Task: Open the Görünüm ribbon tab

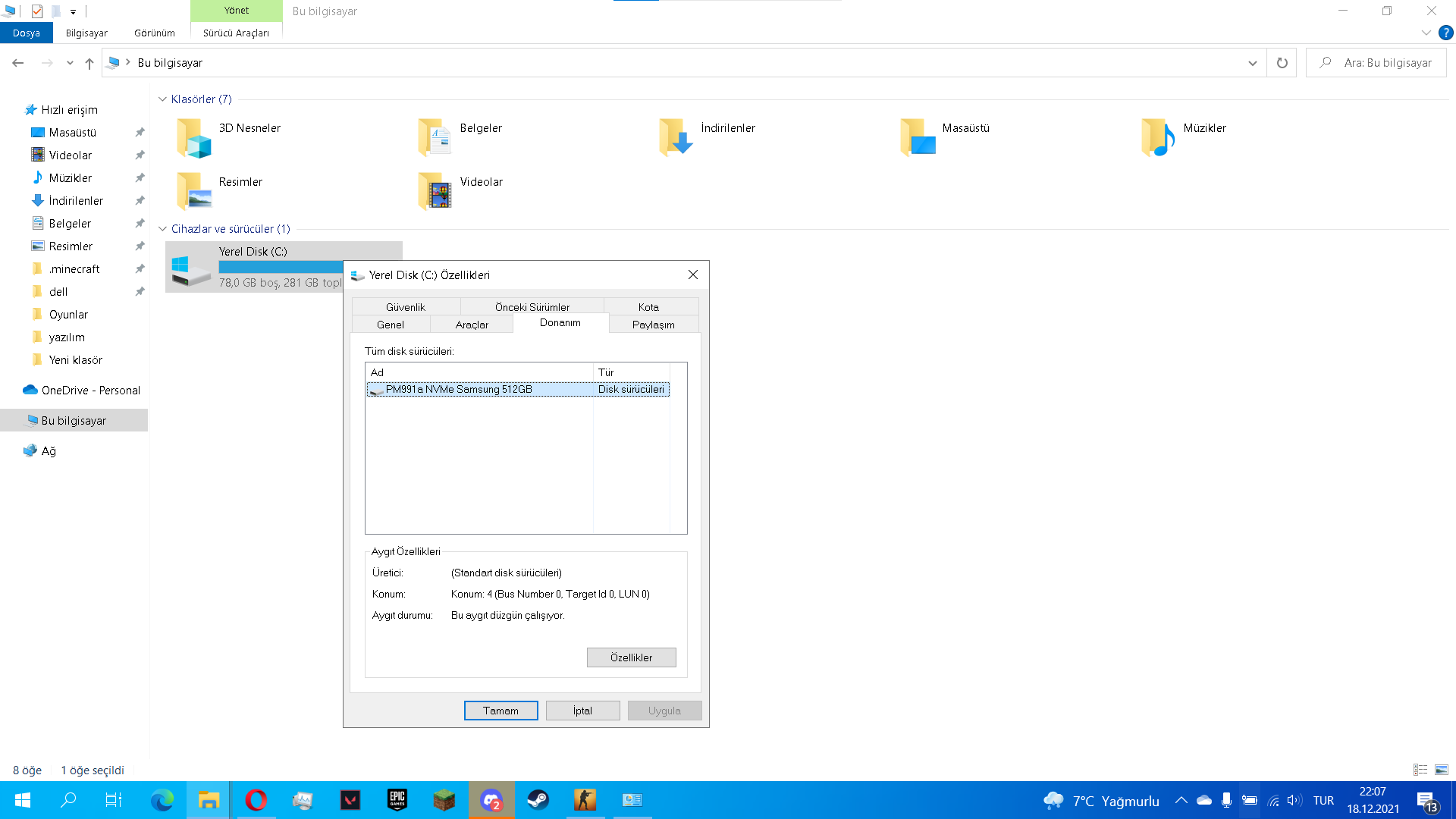Action: [x=154, y=33]
